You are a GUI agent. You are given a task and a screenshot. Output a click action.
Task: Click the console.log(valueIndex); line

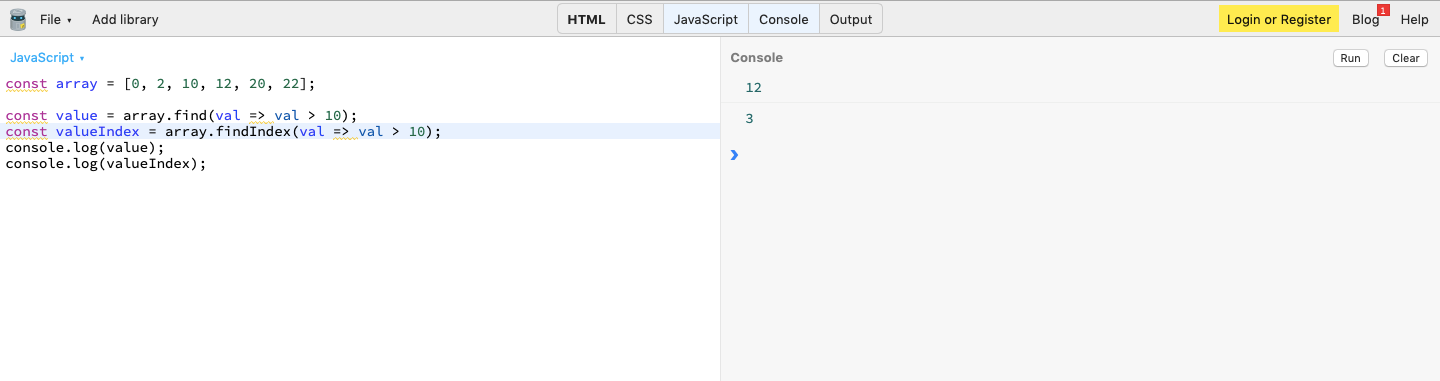106,164
